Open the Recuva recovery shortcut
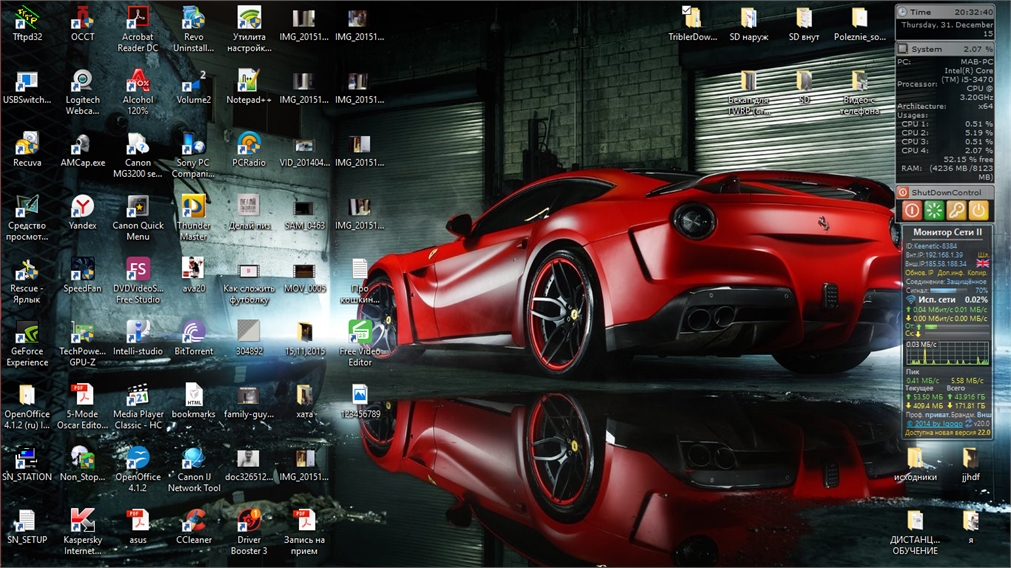The width and height of the screenshot is (1011, 568). (x=27, y=145)
